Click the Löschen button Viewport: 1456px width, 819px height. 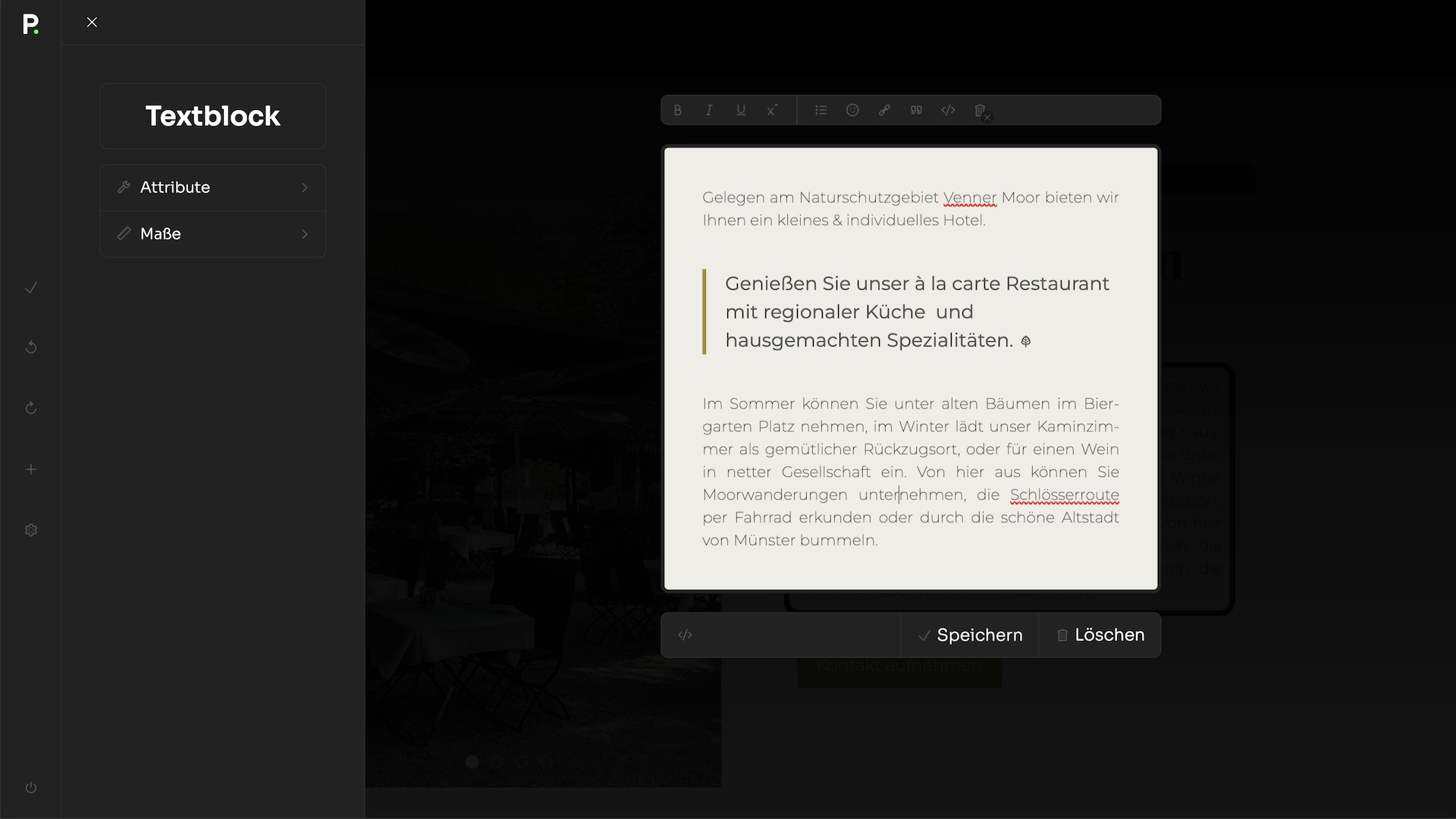pyautogui.click(x=1100, y=635)
